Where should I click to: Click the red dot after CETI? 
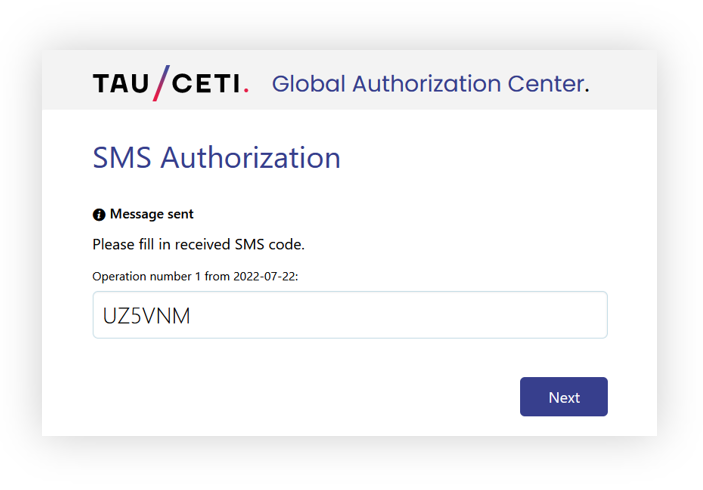point(246,91)
